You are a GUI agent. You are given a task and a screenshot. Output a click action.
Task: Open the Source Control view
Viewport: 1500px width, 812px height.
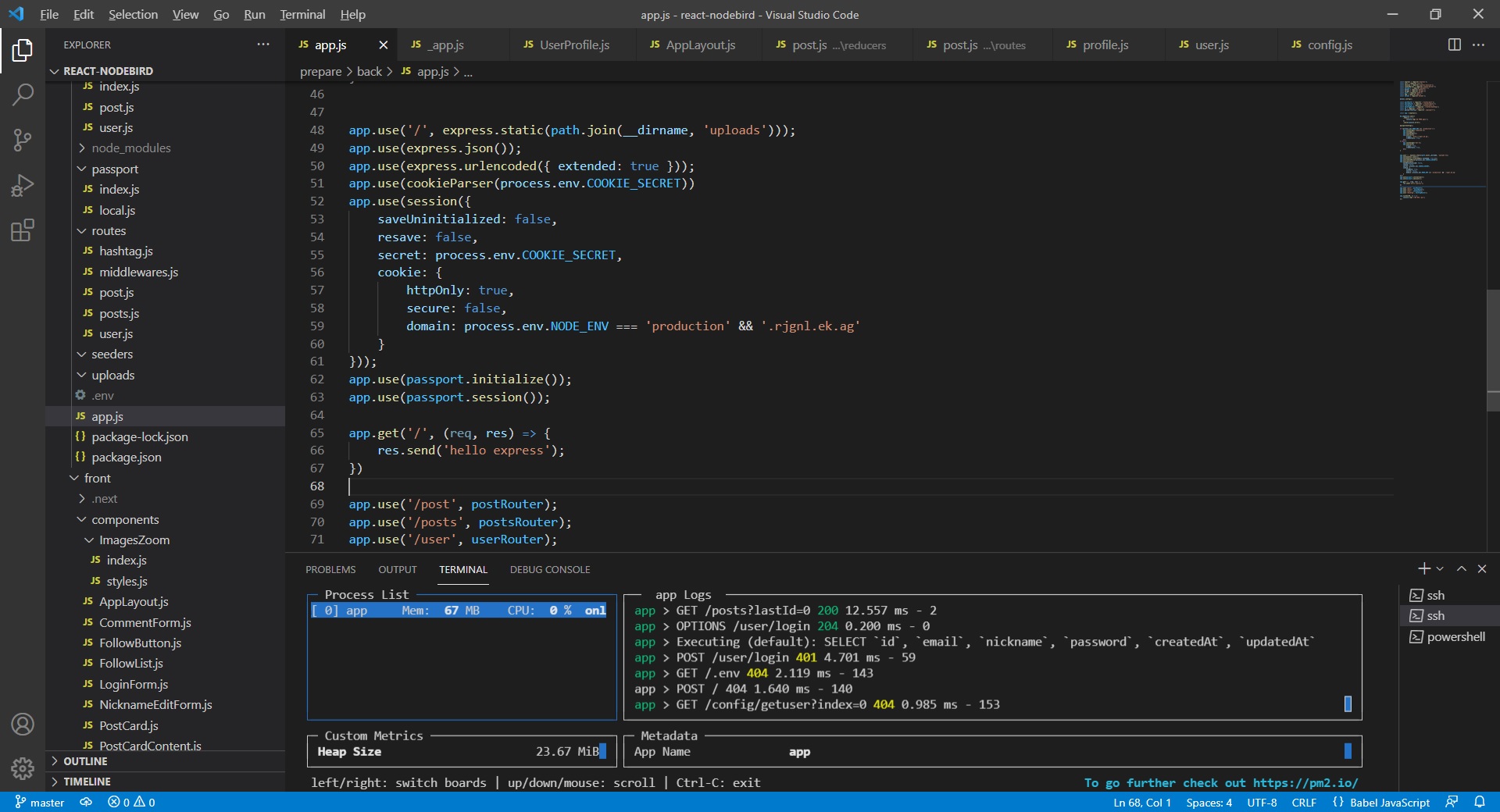pyautogui.click(x=23, y=141)
